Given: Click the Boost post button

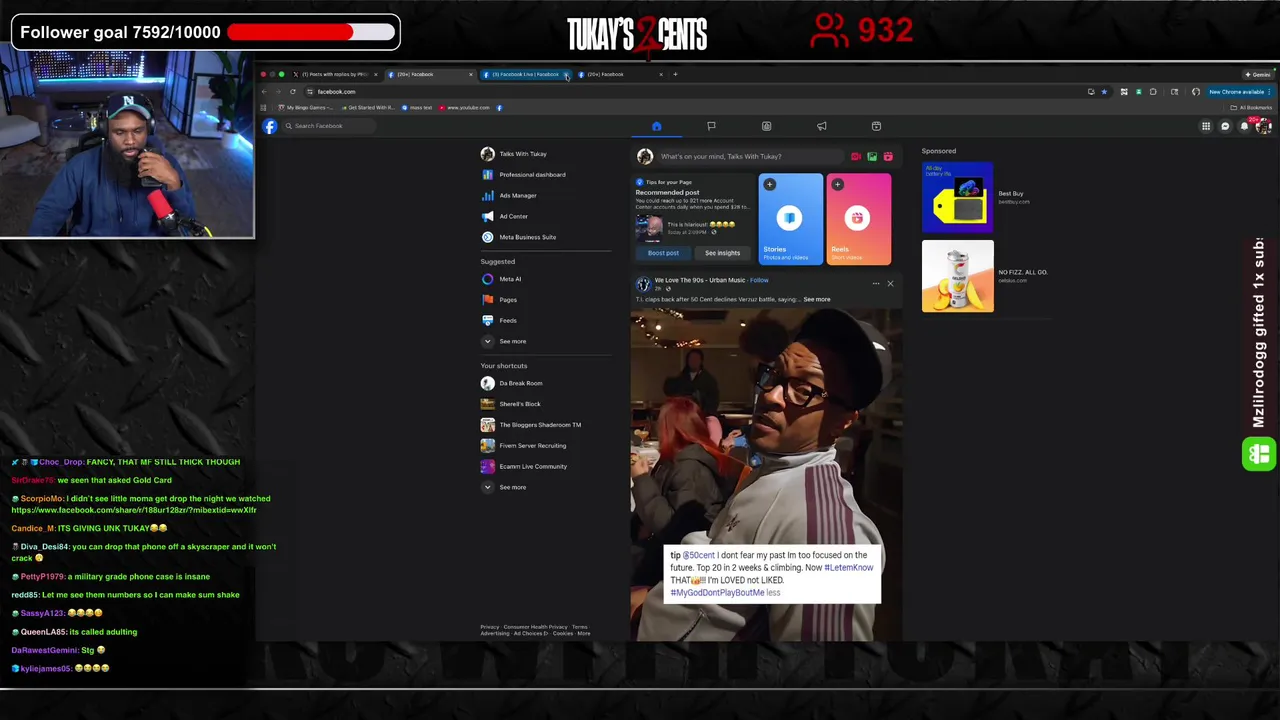Looking at the screenshot, I should (663, 254).
